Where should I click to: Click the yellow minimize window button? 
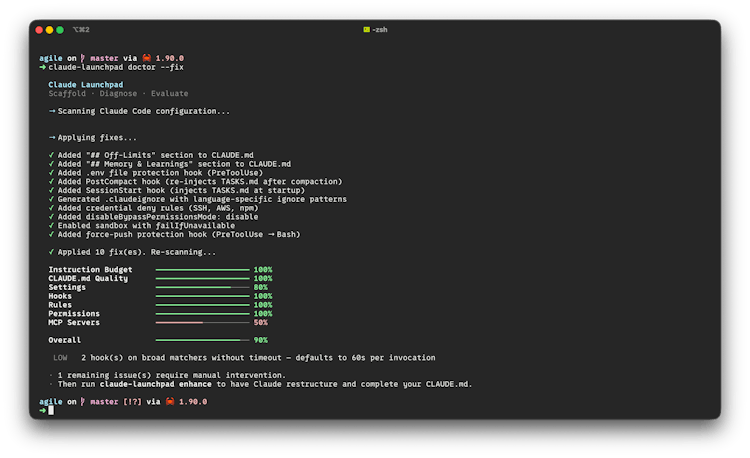pos(49,30)
